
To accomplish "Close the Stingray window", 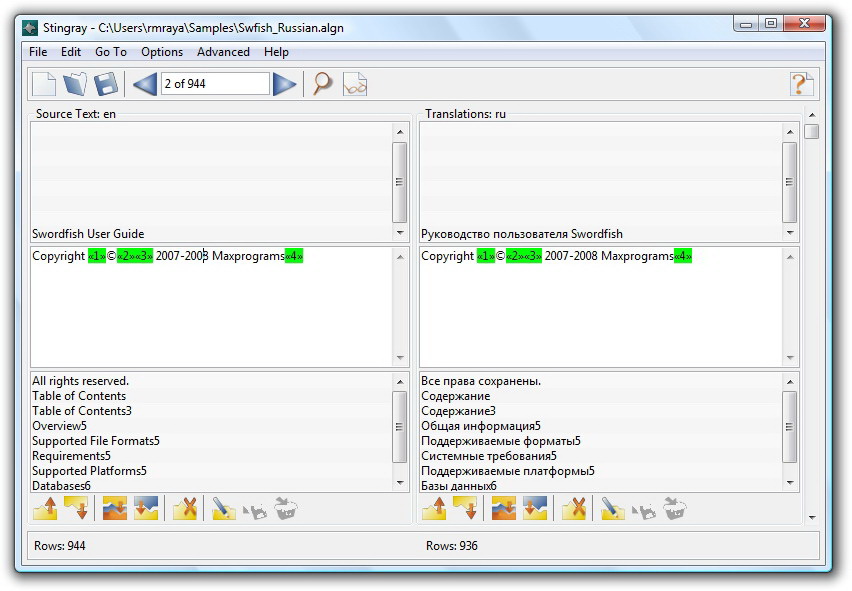I will [x=805, y=23].
